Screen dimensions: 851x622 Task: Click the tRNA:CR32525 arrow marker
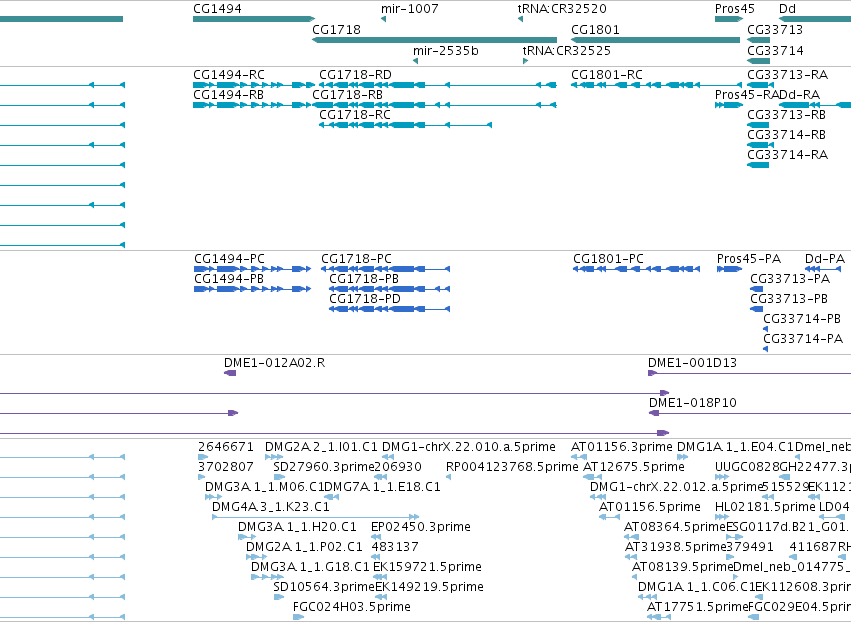[x=525, y=61]
